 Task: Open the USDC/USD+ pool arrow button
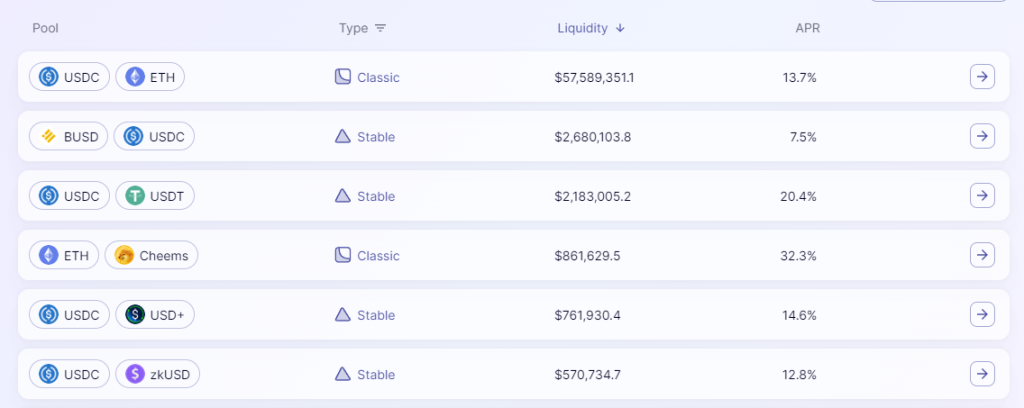982,315
